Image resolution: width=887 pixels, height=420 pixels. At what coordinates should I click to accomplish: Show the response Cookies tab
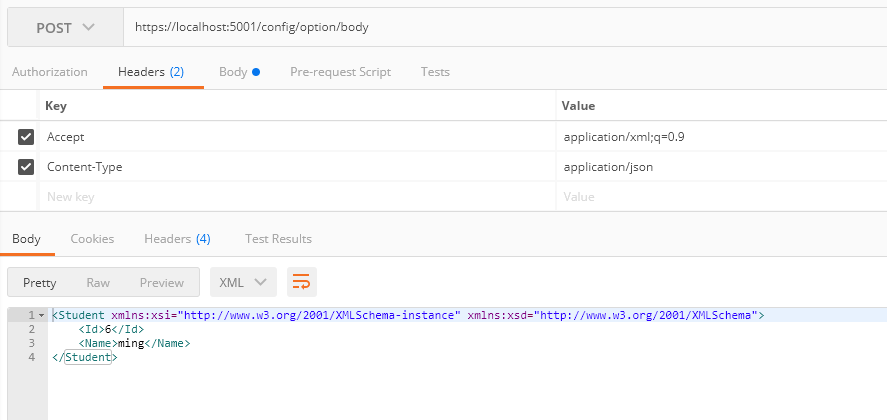pos(92,239)
